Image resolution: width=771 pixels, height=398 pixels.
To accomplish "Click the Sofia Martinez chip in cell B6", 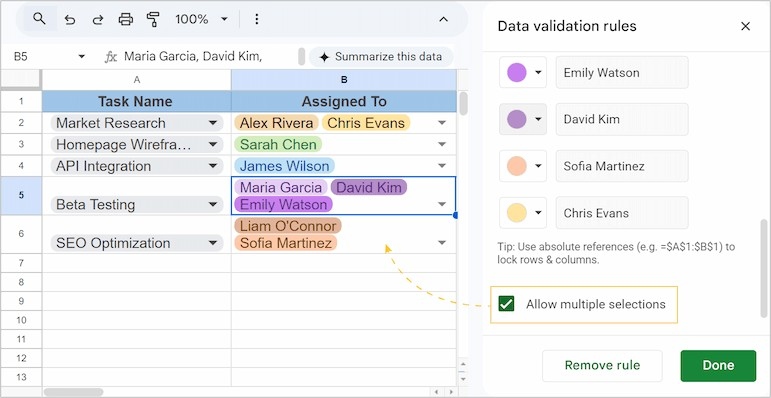I will [x=286, y=243].
